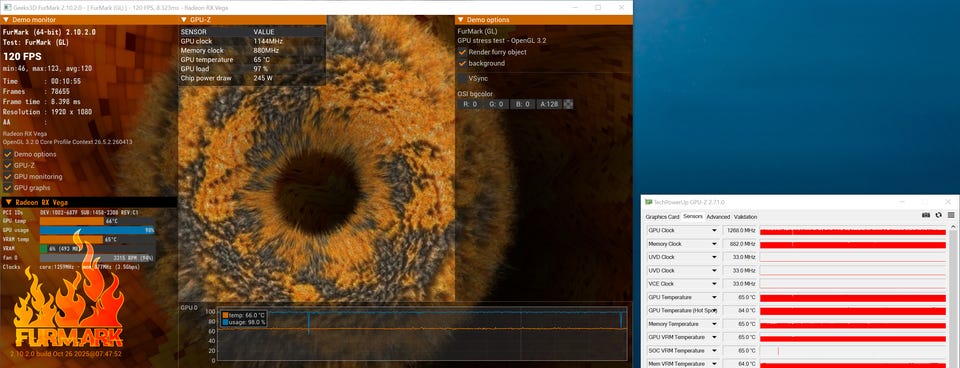Collapse the GPU-Z overlay panel header
Viewport: 960px width, 368px height.
coord(184,20)
